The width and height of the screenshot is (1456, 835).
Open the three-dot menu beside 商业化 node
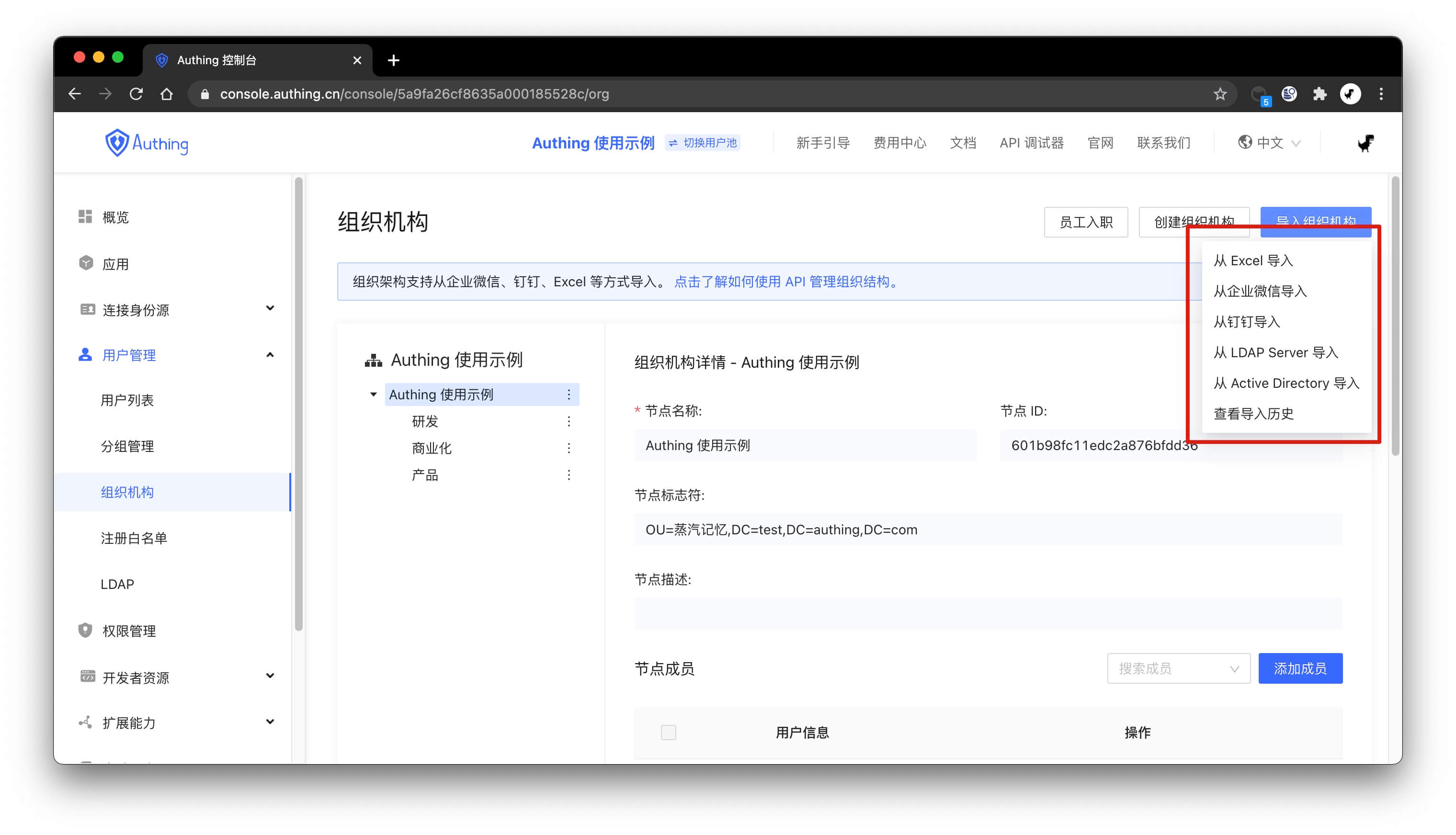[x=569, y=448]
